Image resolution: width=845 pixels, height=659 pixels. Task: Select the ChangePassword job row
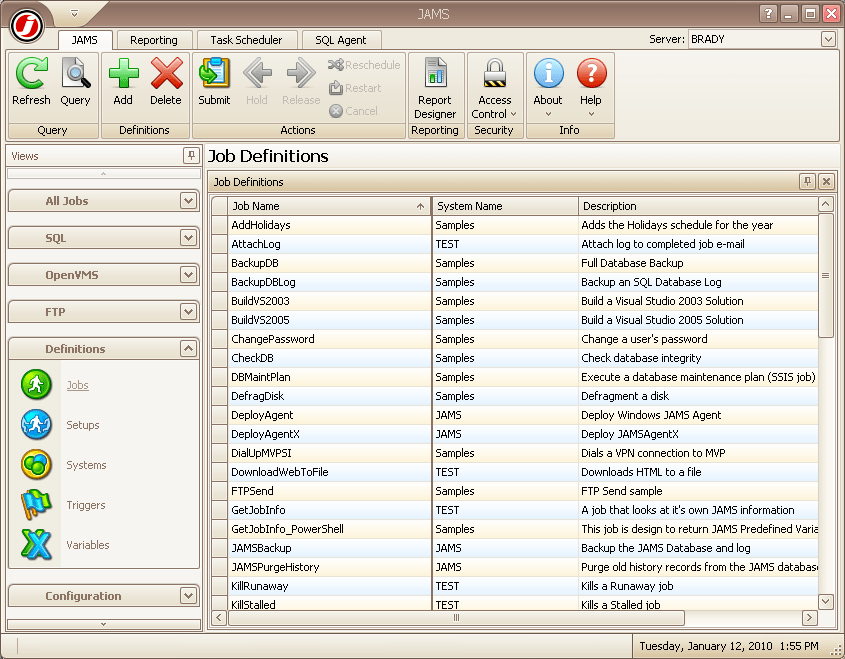(515, 339)
